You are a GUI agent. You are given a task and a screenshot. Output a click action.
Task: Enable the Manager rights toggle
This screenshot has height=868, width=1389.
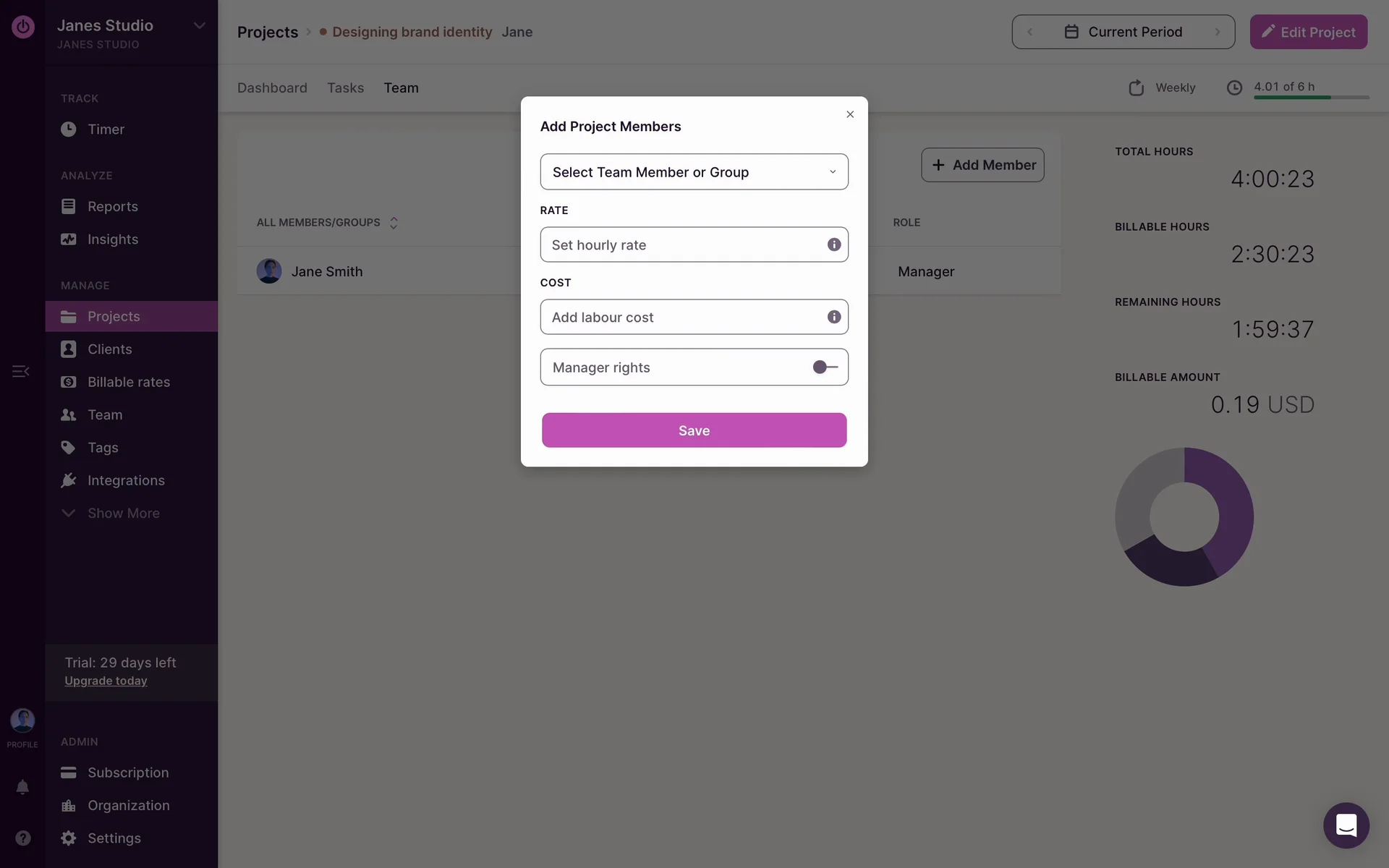click(825, 367)
